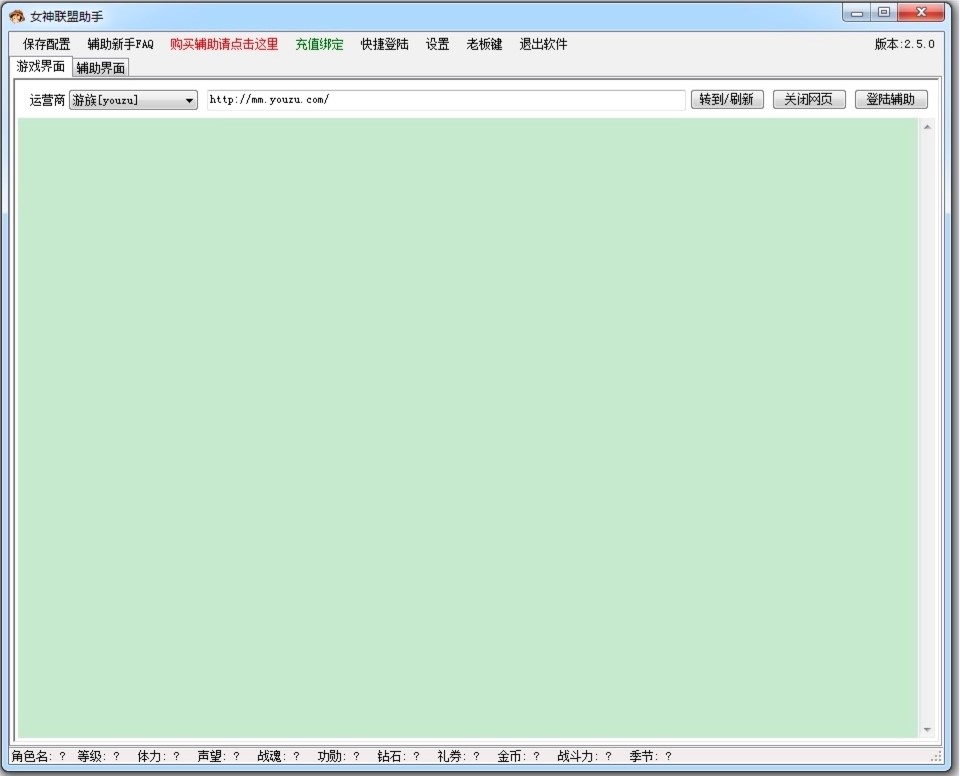Click the 转到/刷新 button
The width and height of the screenshot is (960, 776).
(727, 99)
